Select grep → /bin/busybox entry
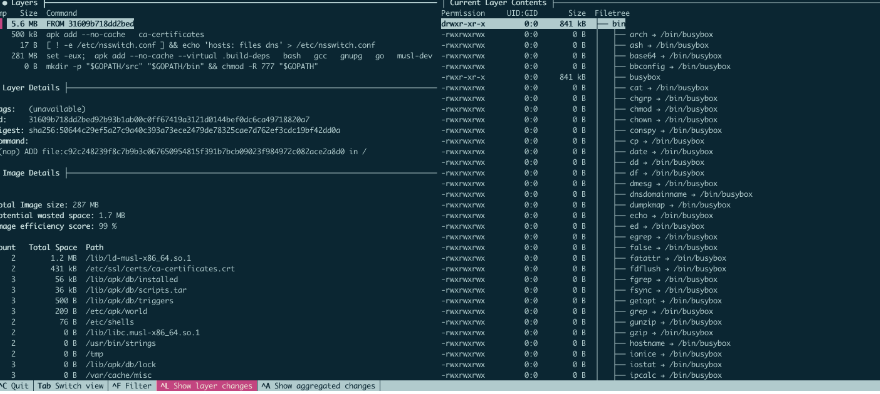The width and height of the screenshot is (880, 394). pos(671,311)
